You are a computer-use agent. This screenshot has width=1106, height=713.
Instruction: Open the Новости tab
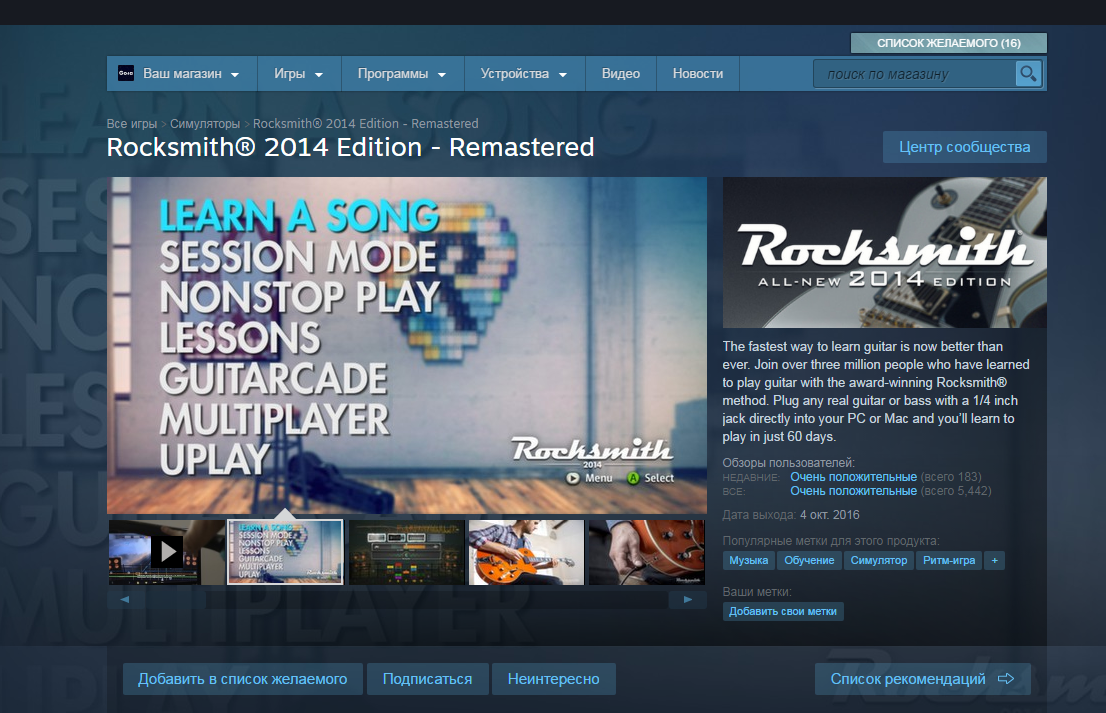click(698, 73)
